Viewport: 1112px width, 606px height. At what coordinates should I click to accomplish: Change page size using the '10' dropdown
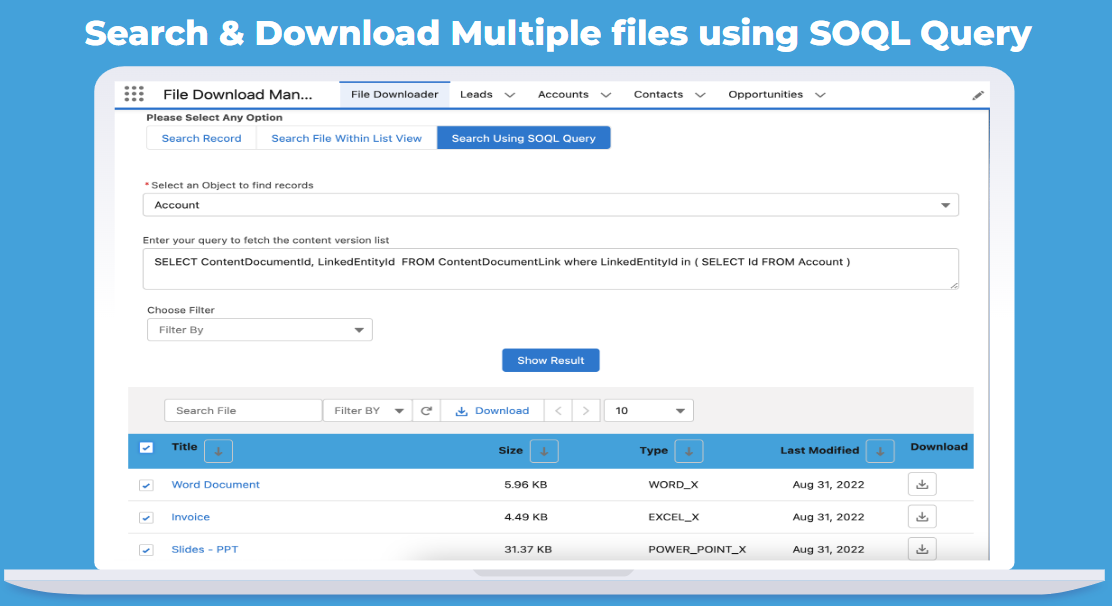[x=648, y=410]
